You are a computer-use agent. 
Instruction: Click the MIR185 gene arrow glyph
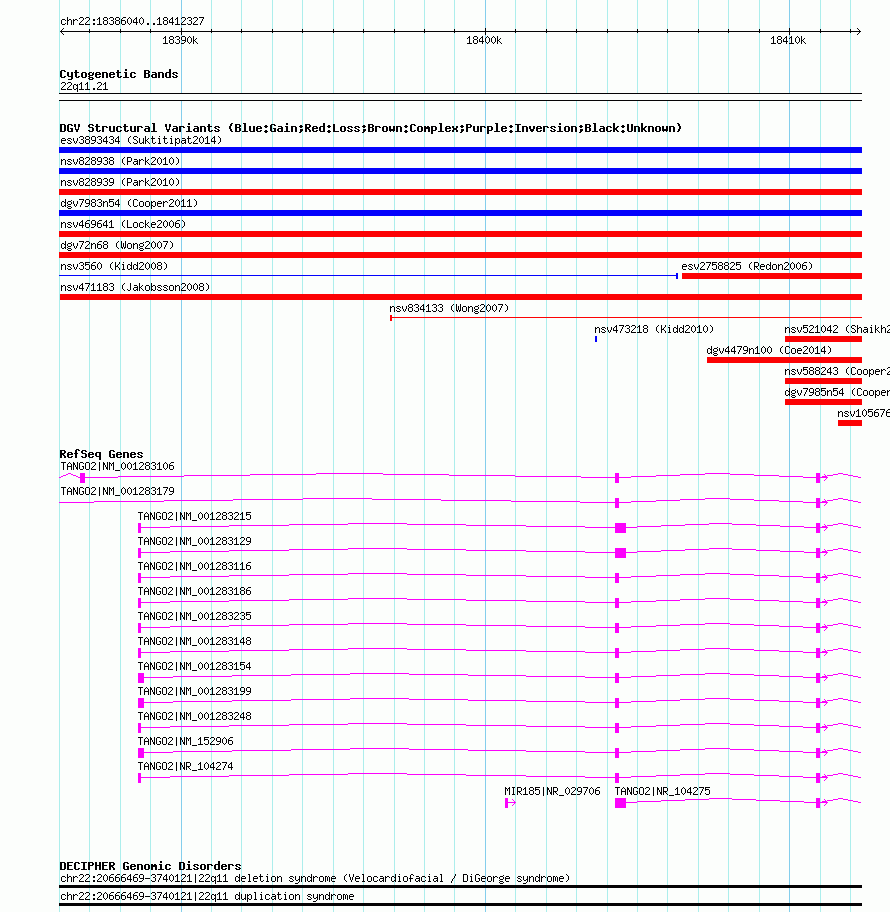click(x=510, y=803)
